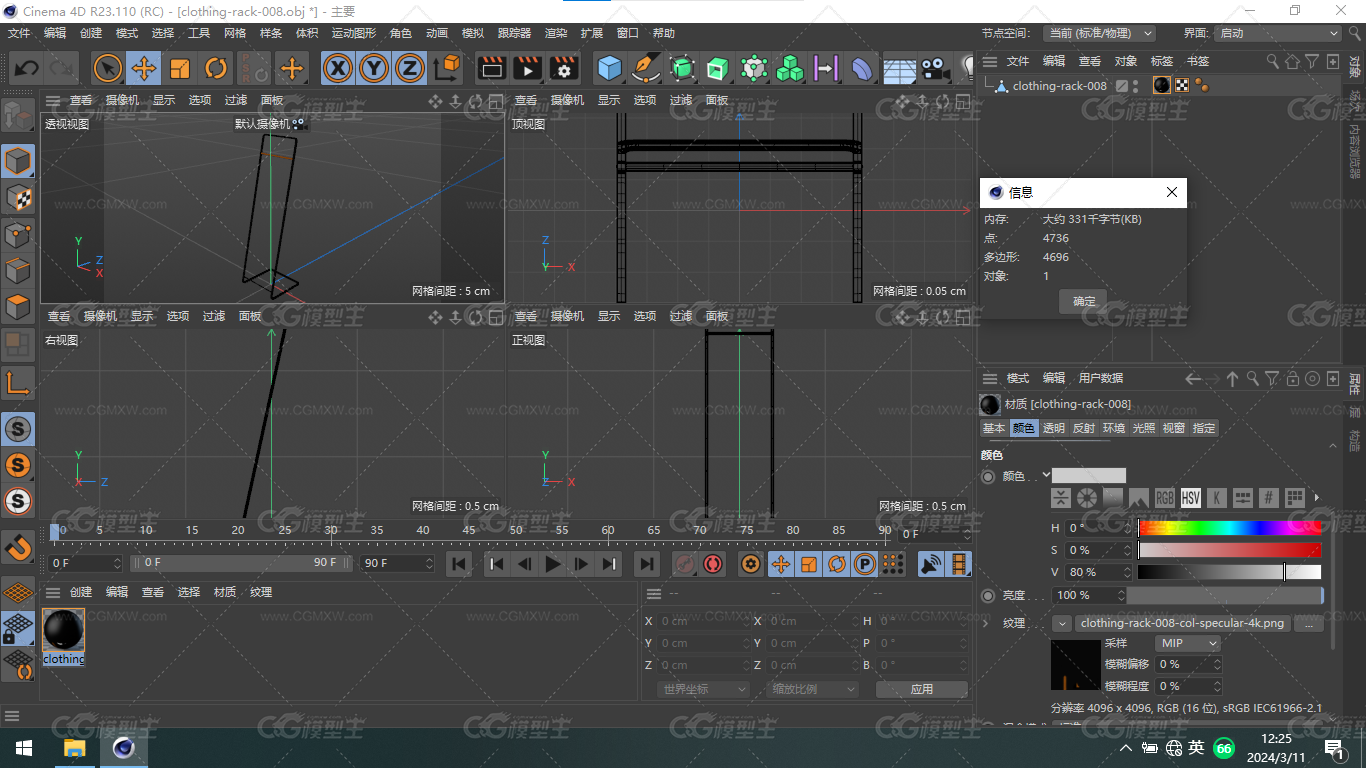Select the Live Selection arrow tool
Screen dimensions: 1366x768
[107, 68]
